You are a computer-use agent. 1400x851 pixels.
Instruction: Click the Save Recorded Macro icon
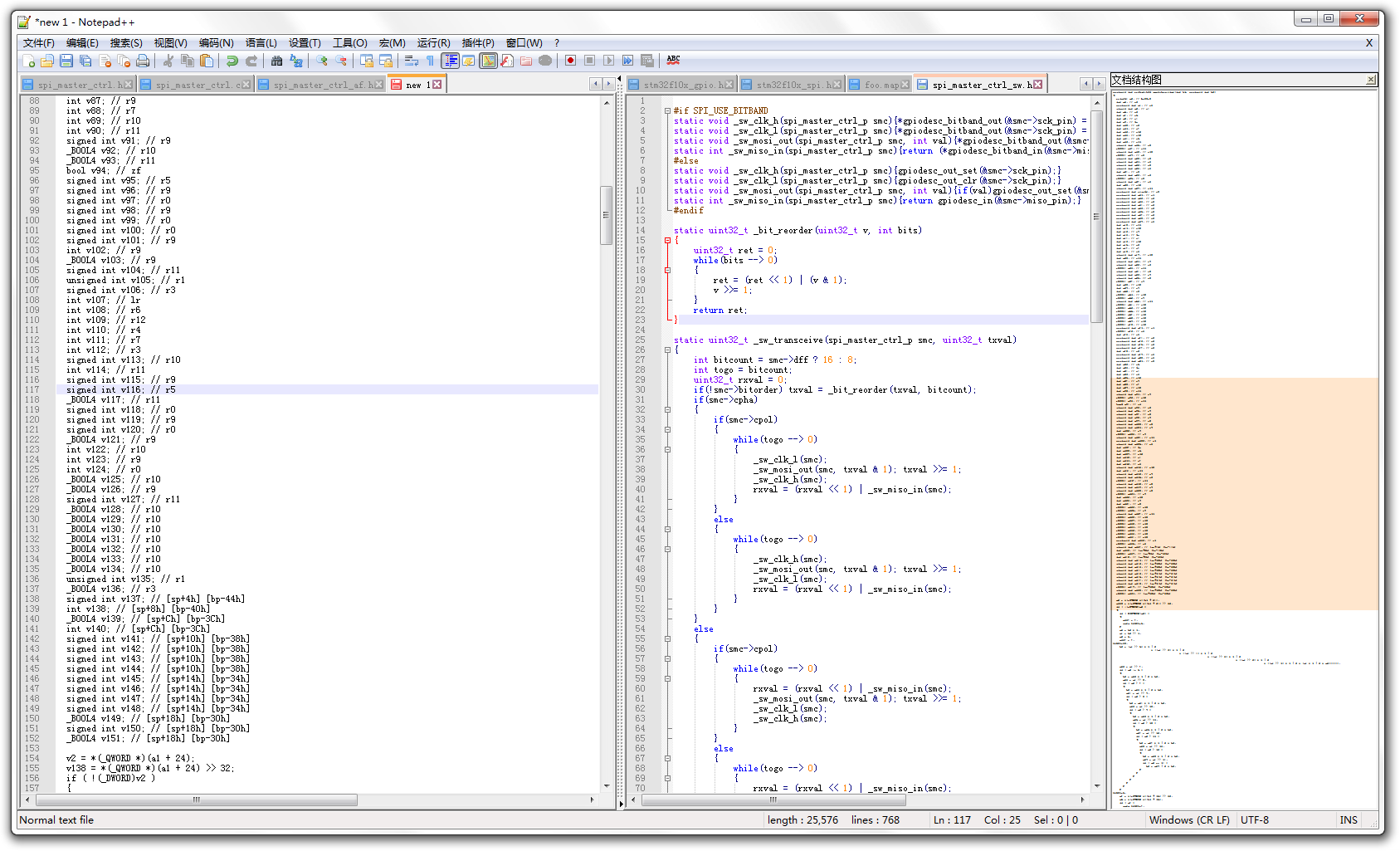[647, 61]
